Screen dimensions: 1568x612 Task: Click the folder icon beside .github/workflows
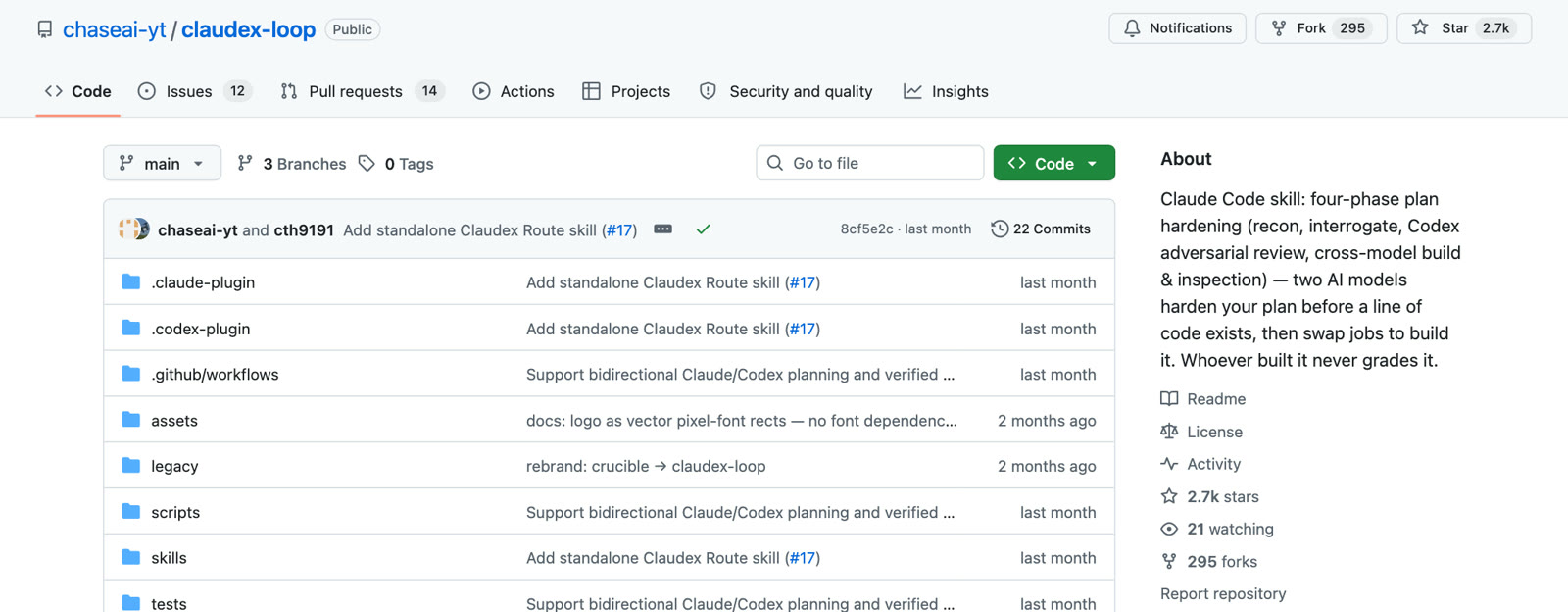(131, 374)
